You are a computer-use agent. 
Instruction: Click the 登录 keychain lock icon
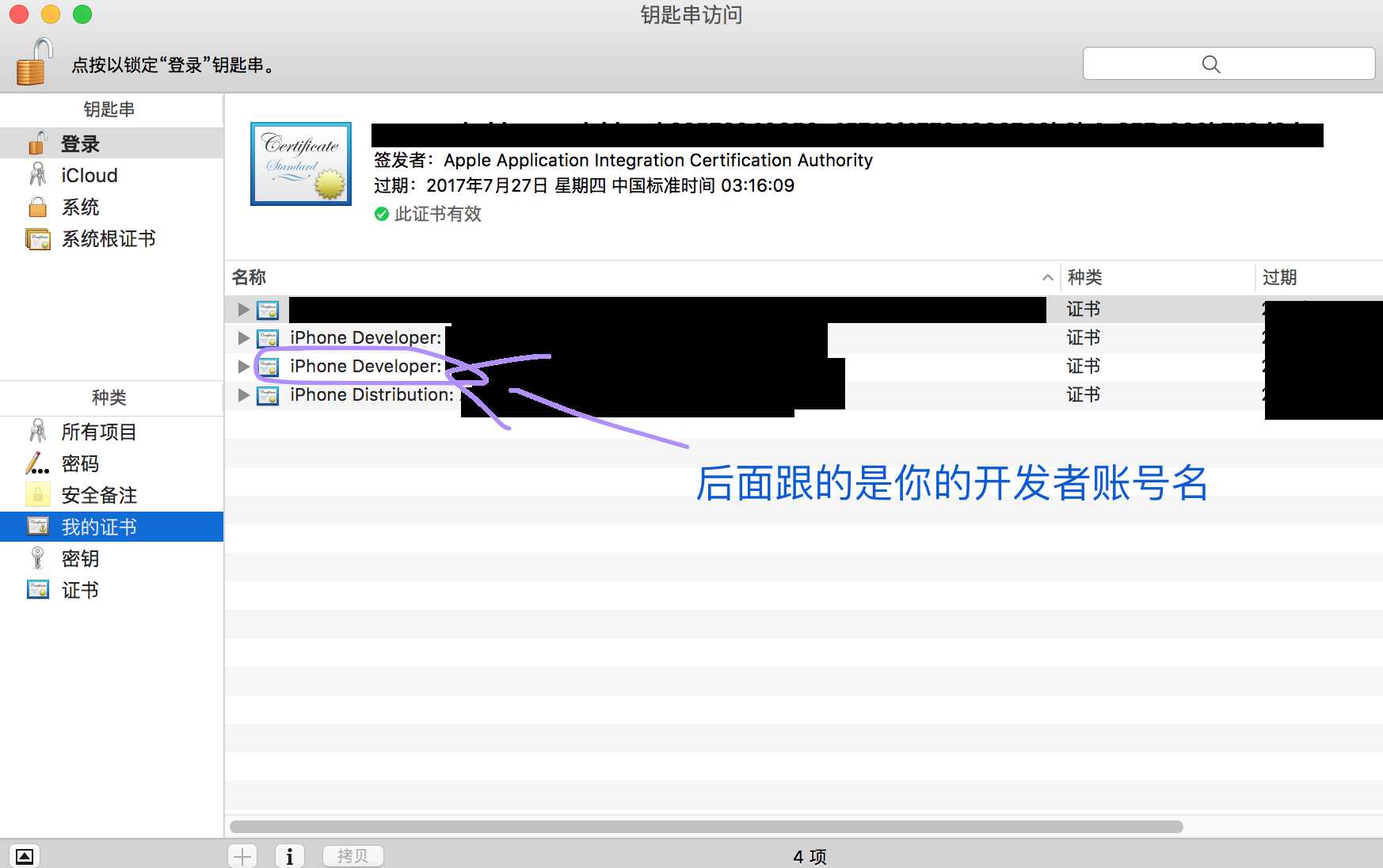38,143
